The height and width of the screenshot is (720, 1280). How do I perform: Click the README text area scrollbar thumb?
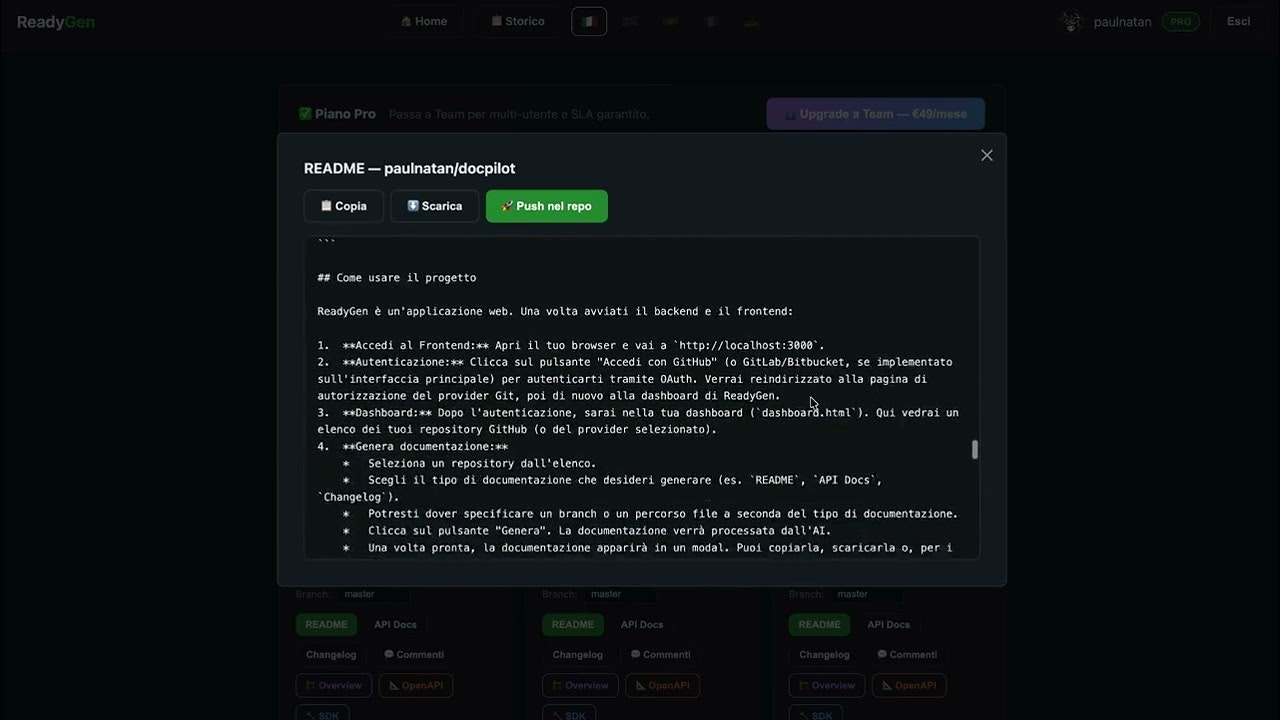974,450
